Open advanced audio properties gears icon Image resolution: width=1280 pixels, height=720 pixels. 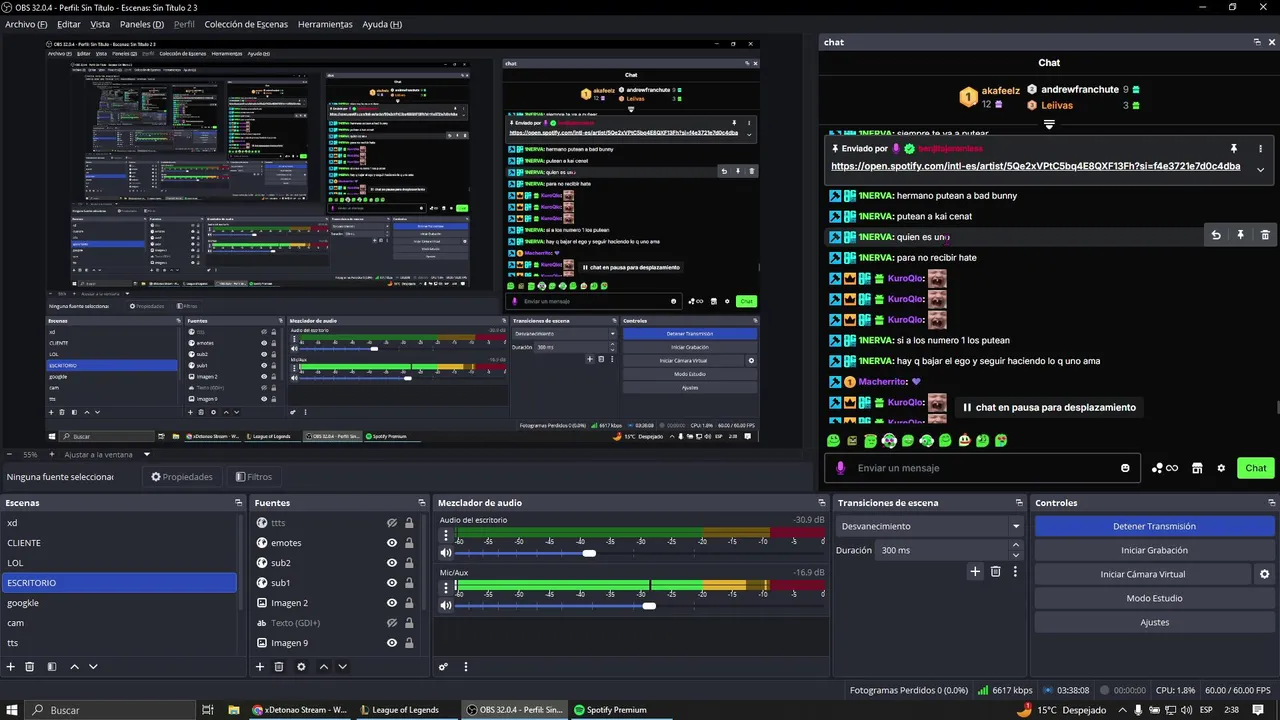coord(444,667)
